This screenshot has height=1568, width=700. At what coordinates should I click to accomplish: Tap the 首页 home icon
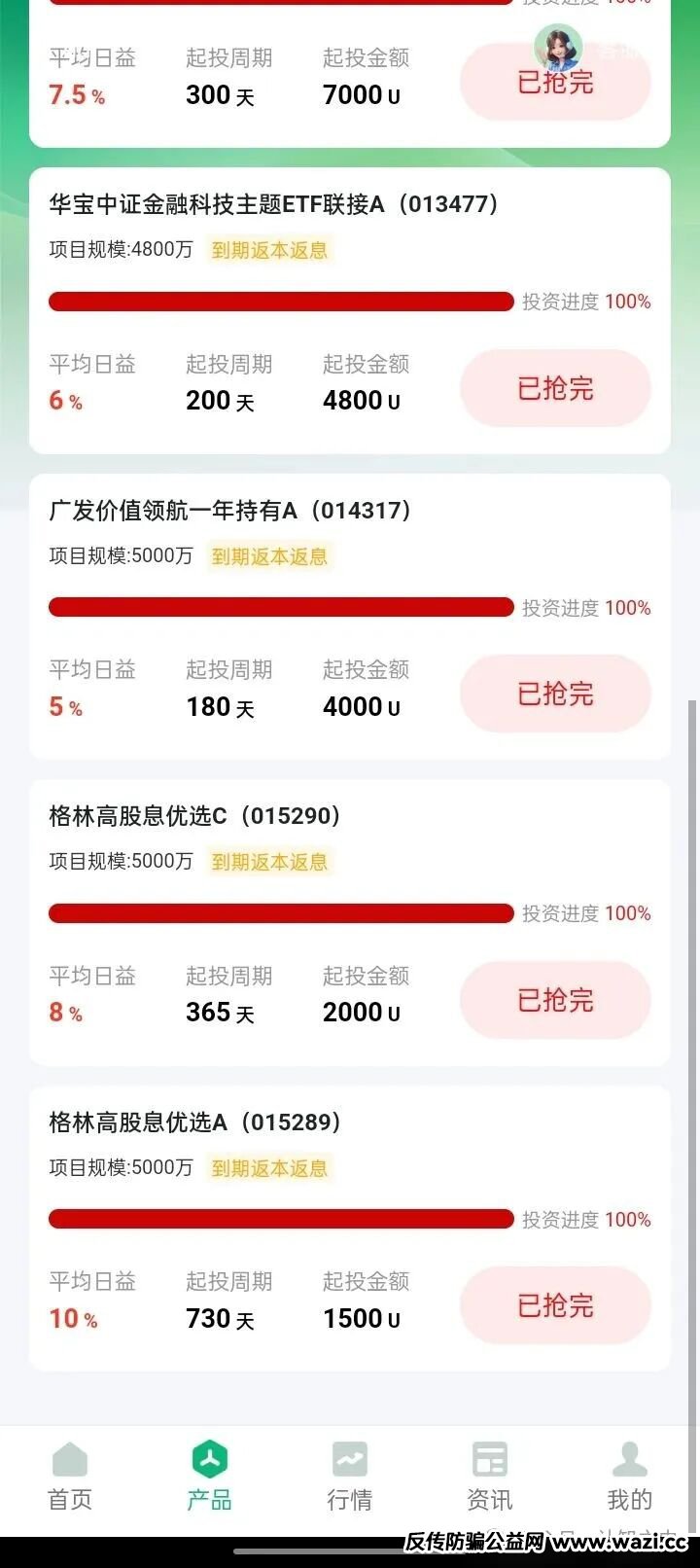(x=70, y=1461)
